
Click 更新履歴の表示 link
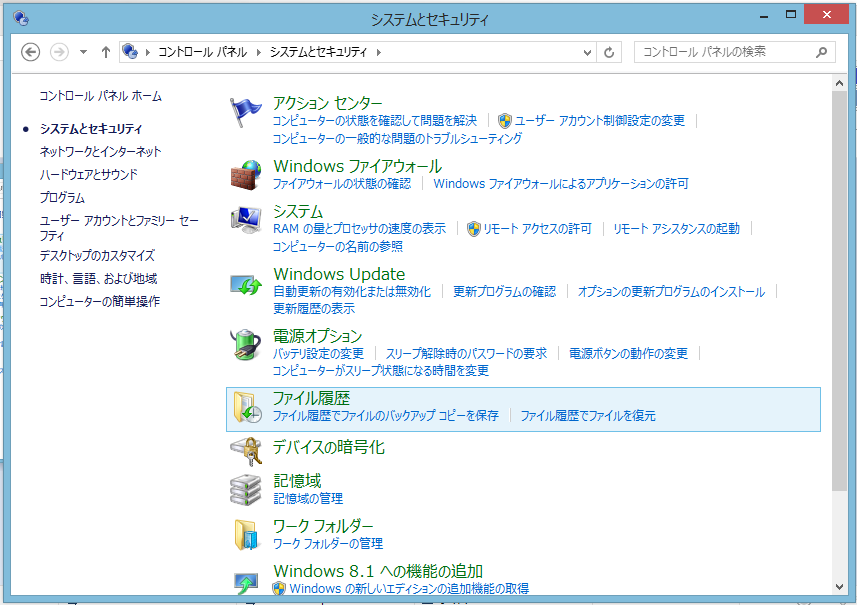[x=314, y=309]
